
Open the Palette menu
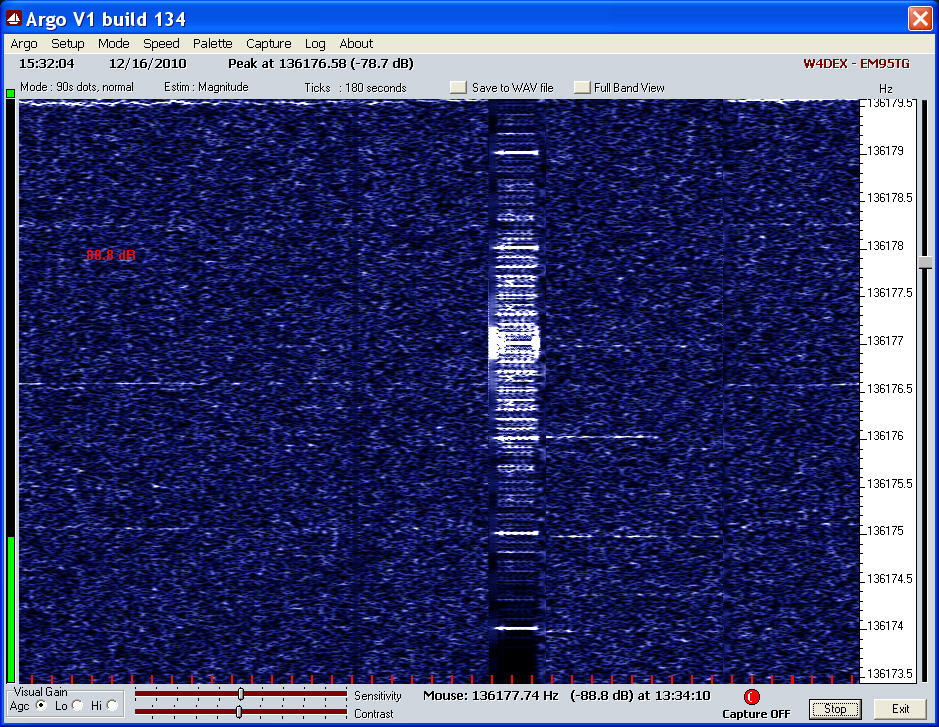[x=213, y=44]
